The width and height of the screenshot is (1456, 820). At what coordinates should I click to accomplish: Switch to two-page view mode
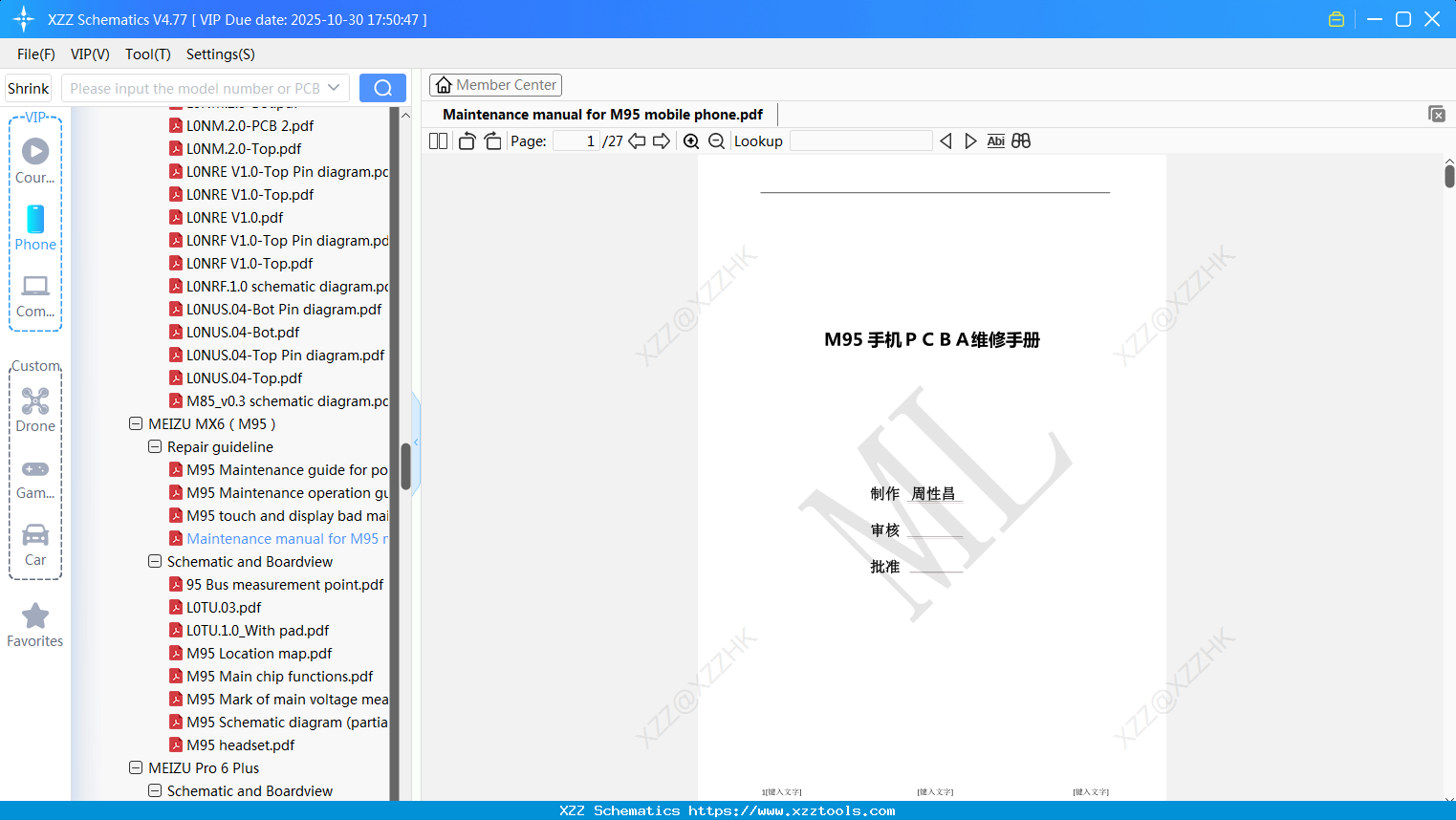(x=437, y=140)
